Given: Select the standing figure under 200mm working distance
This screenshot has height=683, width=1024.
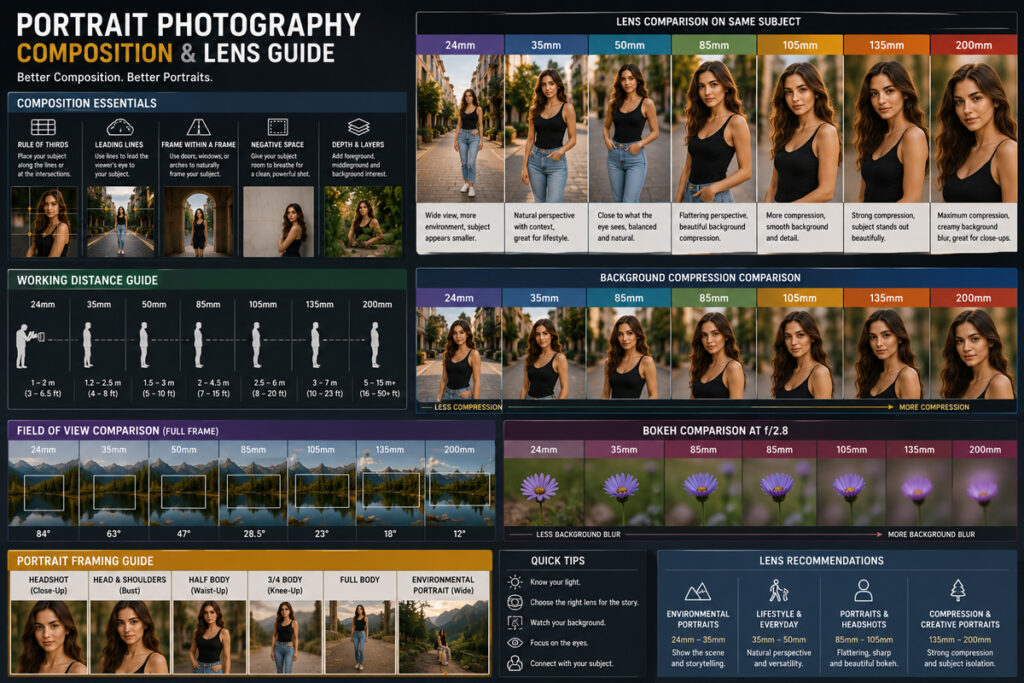Looking at the screenshot, I should [375, 345].
